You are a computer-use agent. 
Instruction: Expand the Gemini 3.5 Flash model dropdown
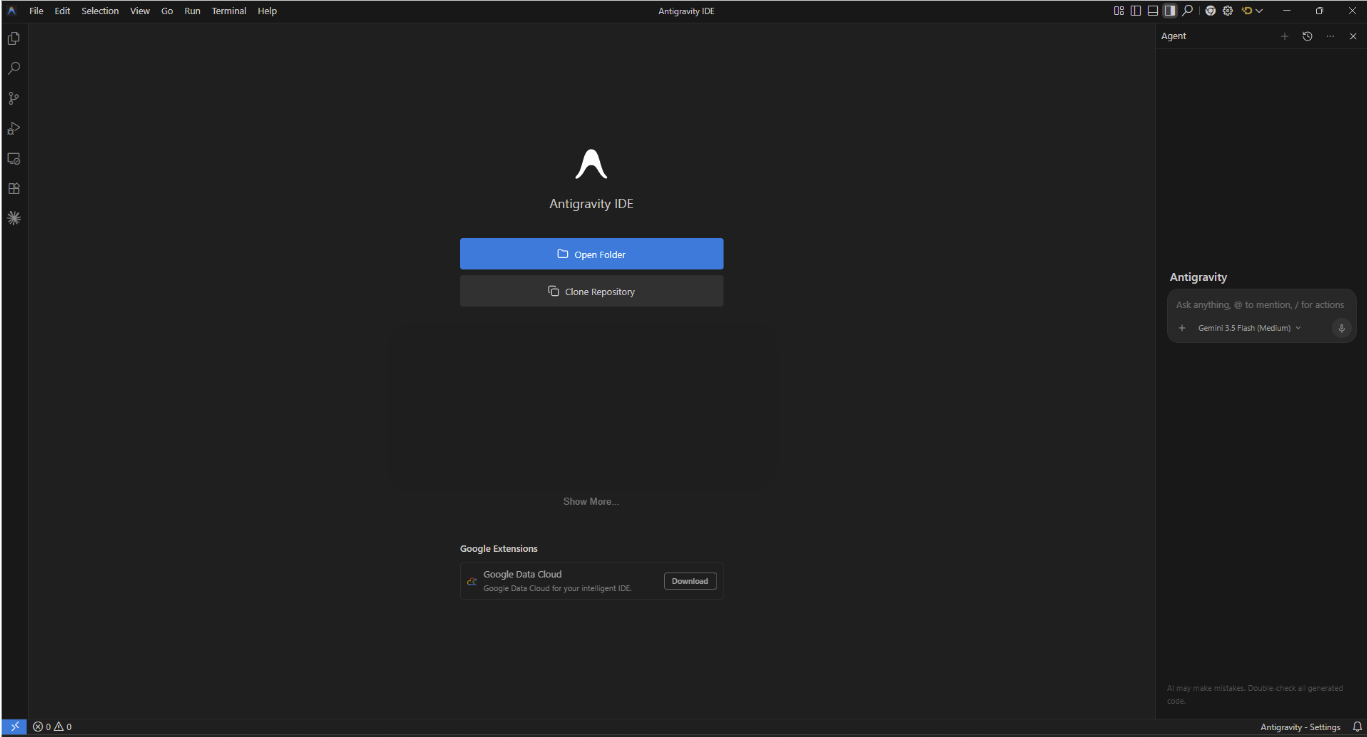coord(1249,328)
